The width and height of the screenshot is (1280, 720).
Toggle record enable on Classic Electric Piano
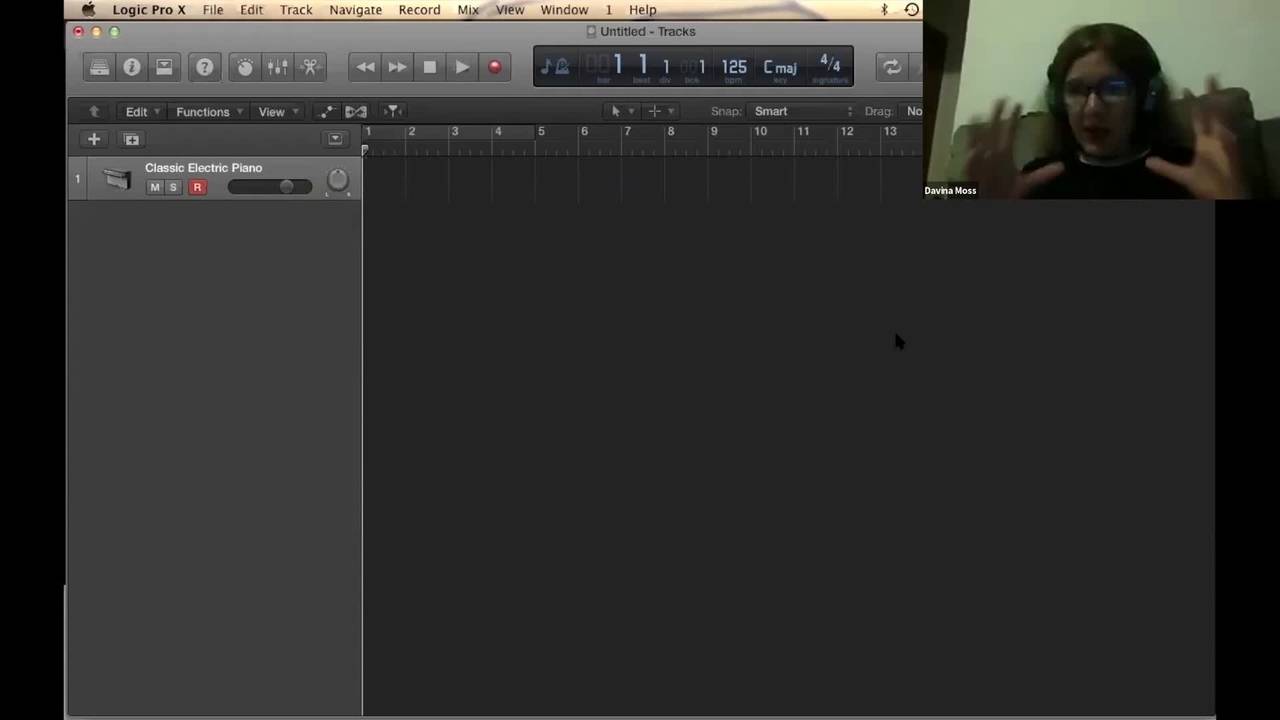point(197,187)
